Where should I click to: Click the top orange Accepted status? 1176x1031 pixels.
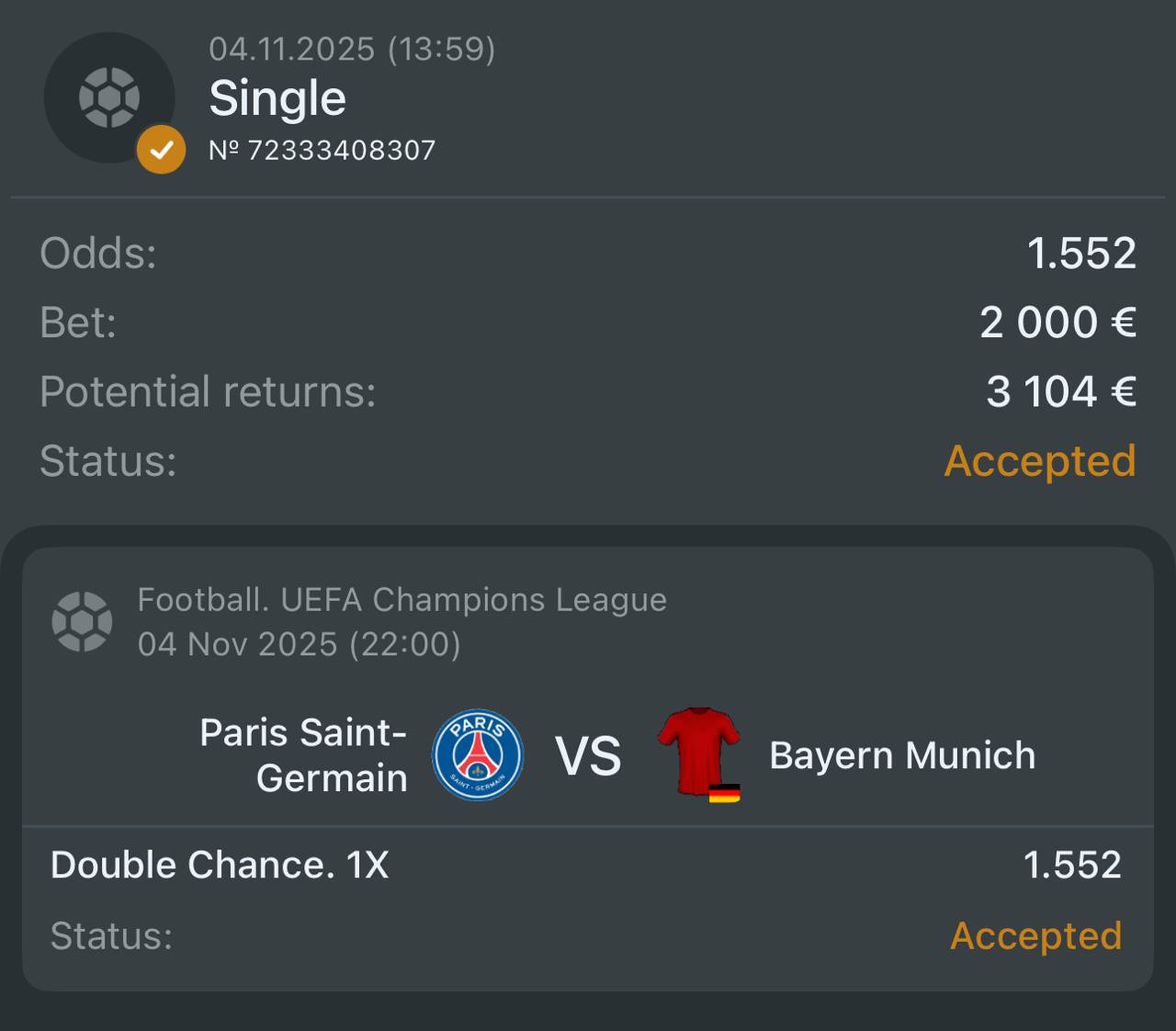click(1040, 460)
